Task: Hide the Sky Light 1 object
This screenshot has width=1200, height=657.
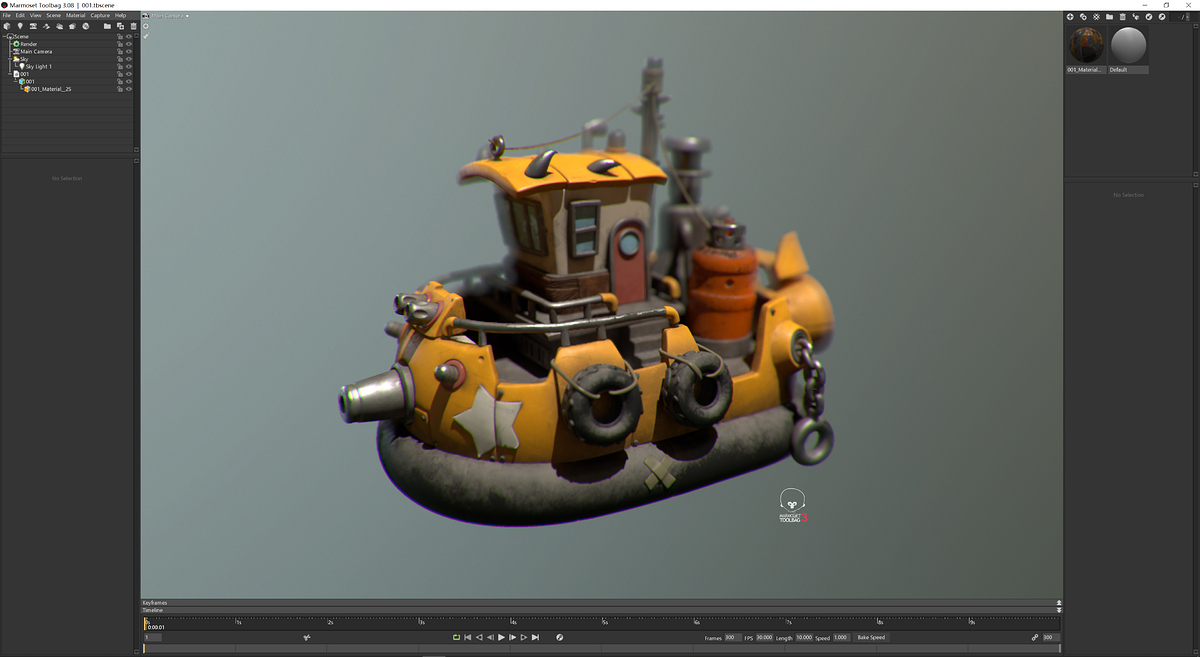Action: click(x=129, y=67)
